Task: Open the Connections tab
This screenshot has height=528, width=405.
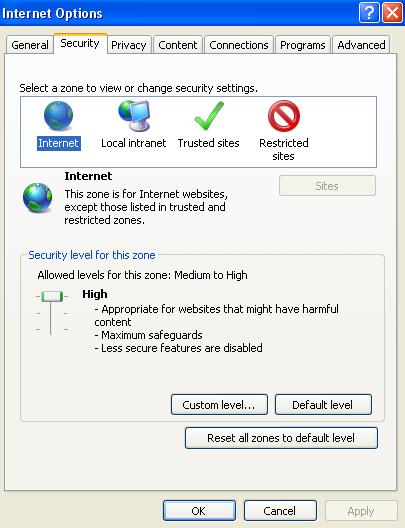Action: (239, 45)
